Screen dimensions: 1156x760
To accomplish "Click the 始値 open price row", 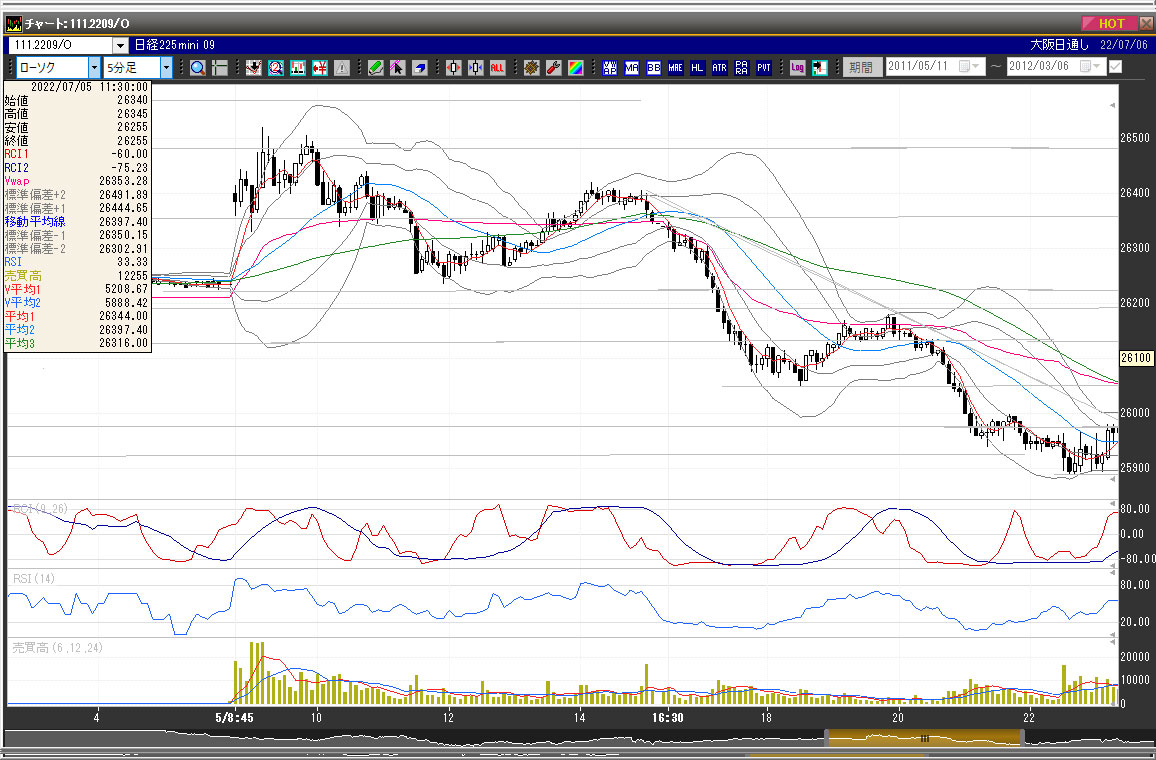I will [x=77, y=100].
